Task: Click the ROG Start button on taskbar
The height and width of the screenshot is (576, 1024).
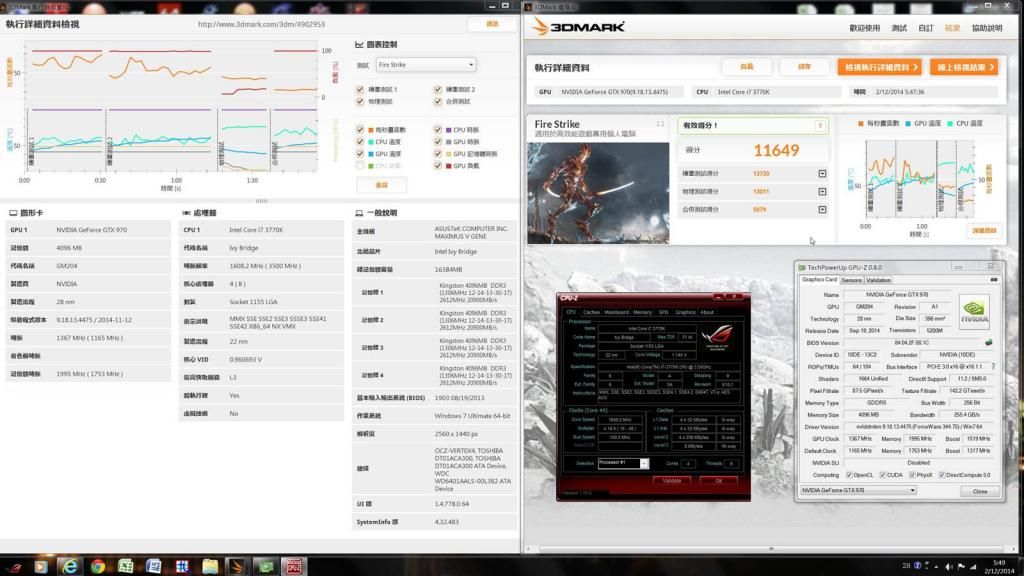Action: [x=14, y=567]
